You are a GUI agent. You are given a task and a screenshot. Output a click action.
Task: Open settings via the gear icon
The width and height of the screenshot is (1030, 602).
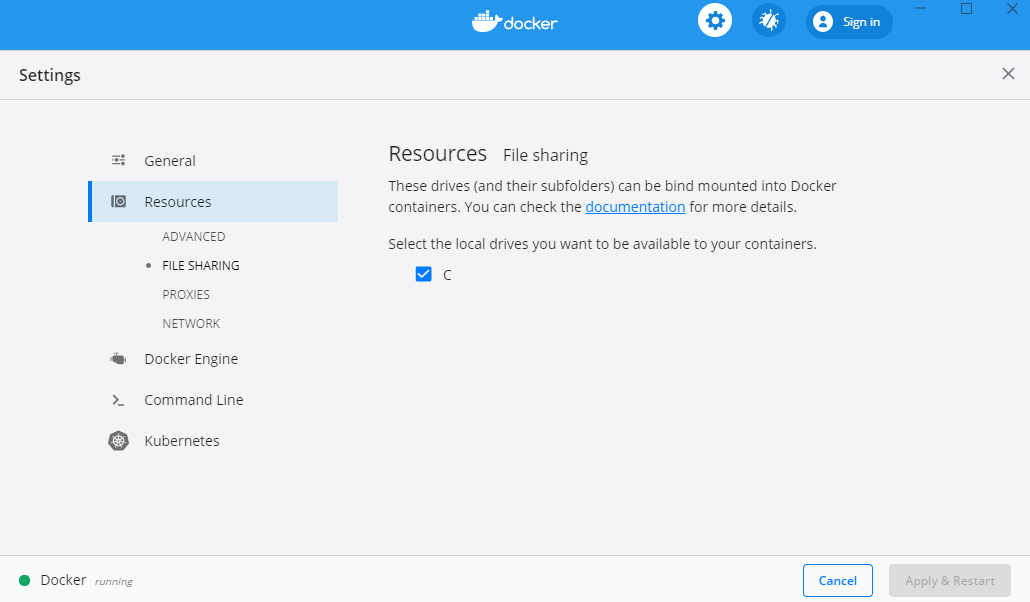point(715,20)
